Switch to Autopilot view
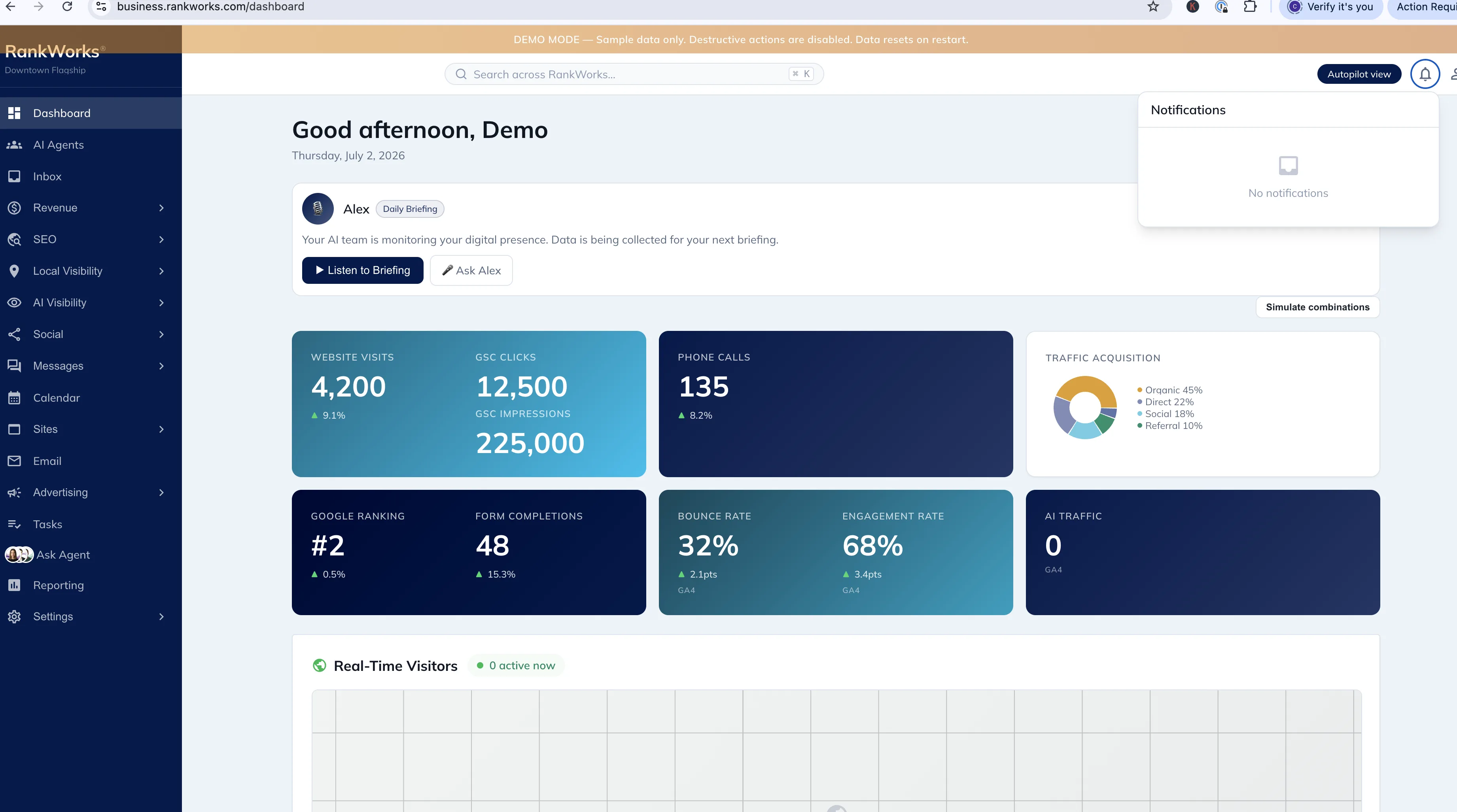The width and height of the screenshot is (1457, 812). (x=1359, y=74)
